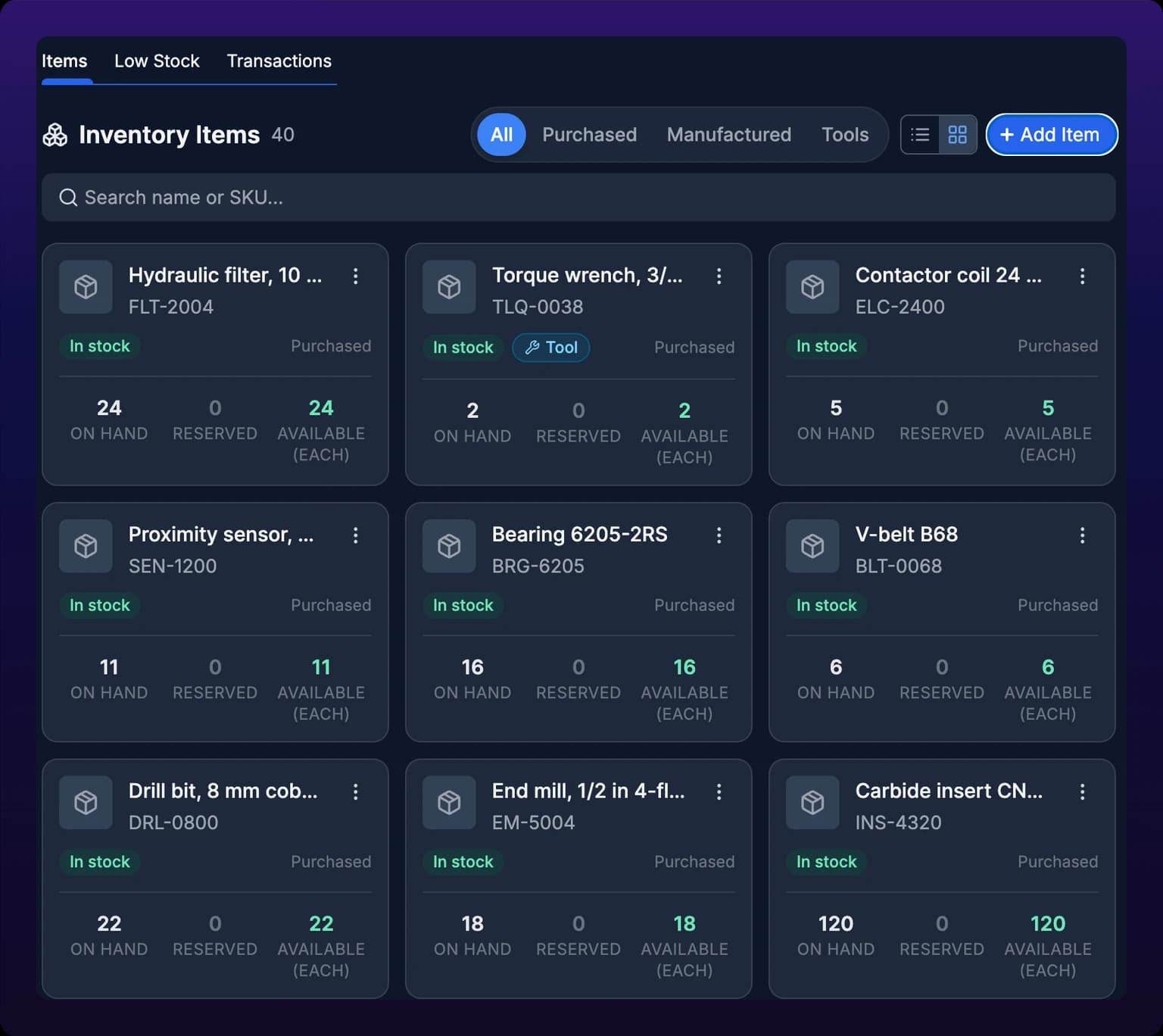Click the Tool badge on Torque wrench
Image resolution: width=1163 pixels, height=1036 pixels.
[x=551, y=348]
